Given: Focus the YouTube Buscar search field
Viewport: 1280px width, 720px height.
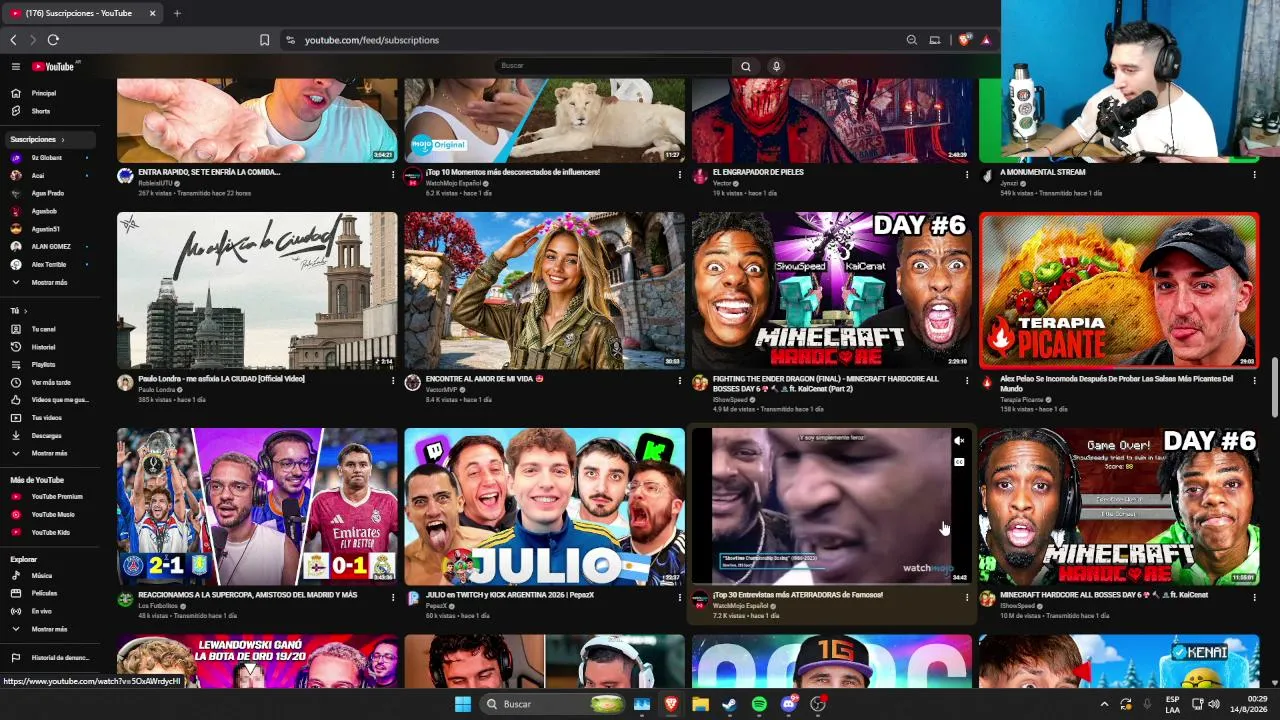Looking at the screenshot, I should click(614, 66).
